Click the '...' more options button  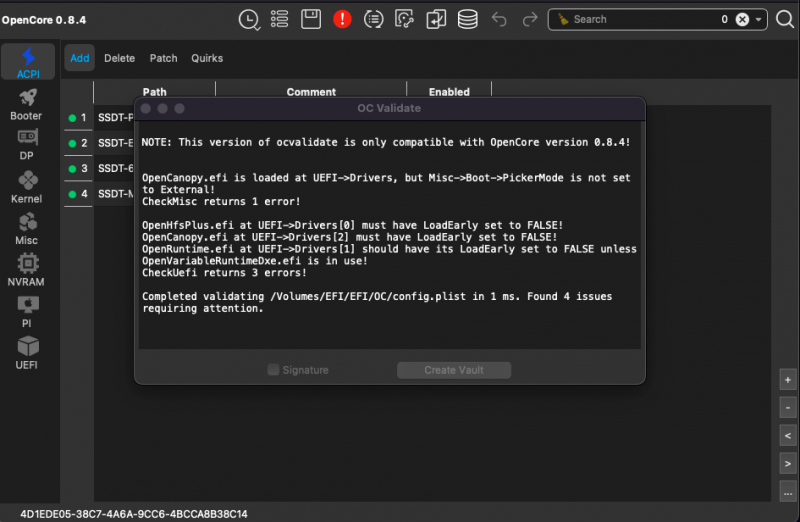(788, 490)
